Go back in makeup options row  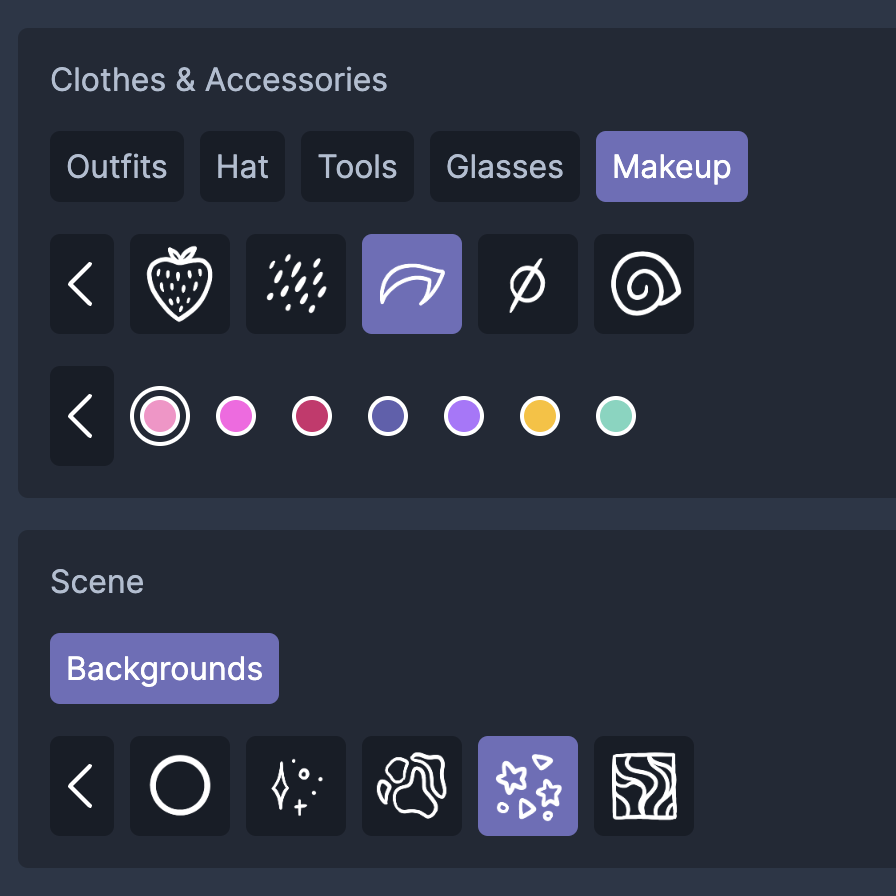(82, 283)
